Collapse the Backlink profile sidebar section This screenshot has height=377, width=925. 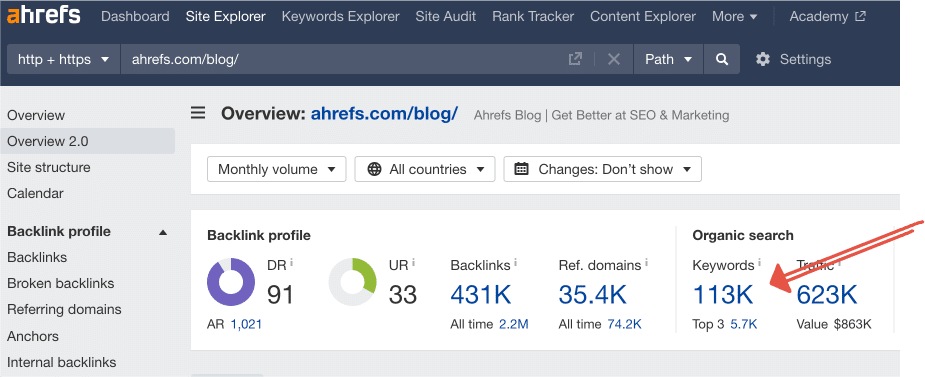[x=163, y=232]
